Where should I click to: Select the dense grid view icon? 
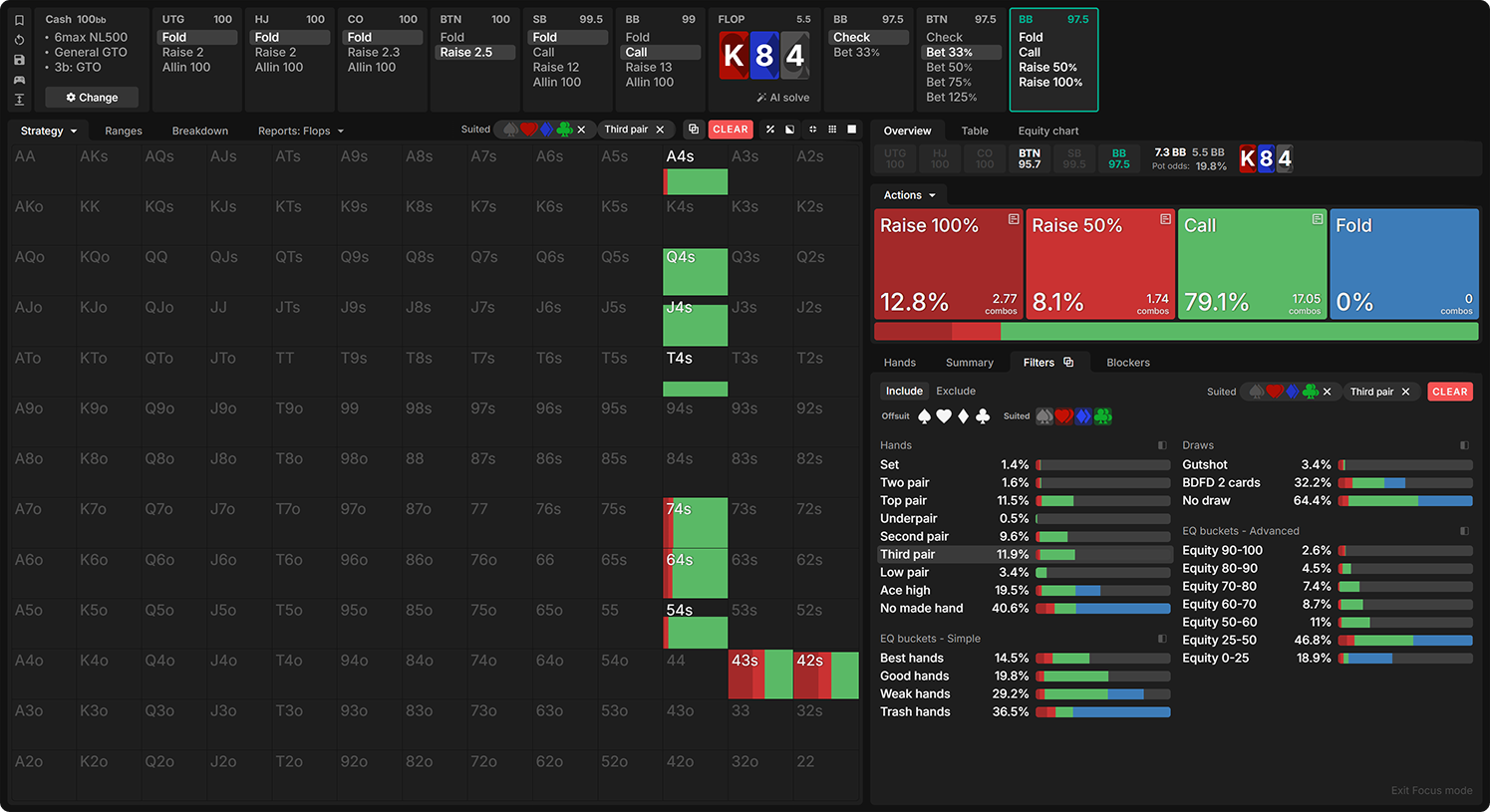831,130
